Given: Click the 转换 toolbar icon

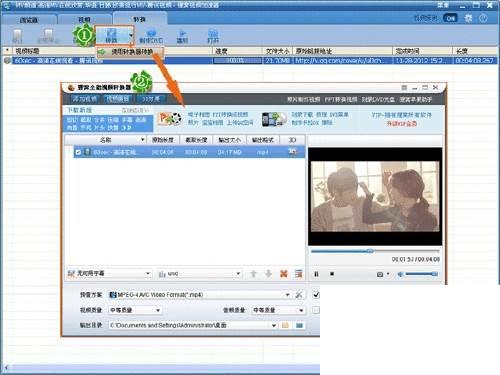Looking at the screenshot, I should coord(111,35).
